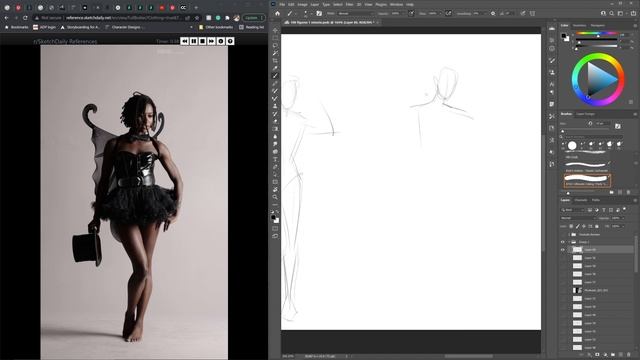
Task: Select the Eyedropper tool
Action: tap(275, 68)
